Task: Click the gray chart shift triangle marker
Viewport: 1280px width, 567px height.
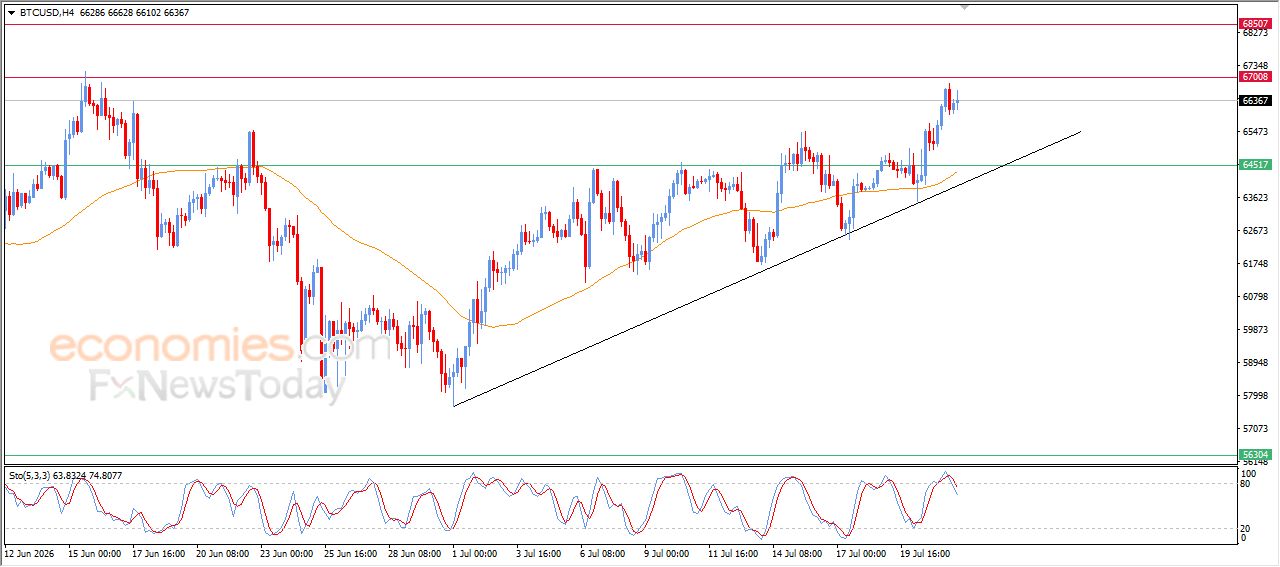Action: click(964, 8)
